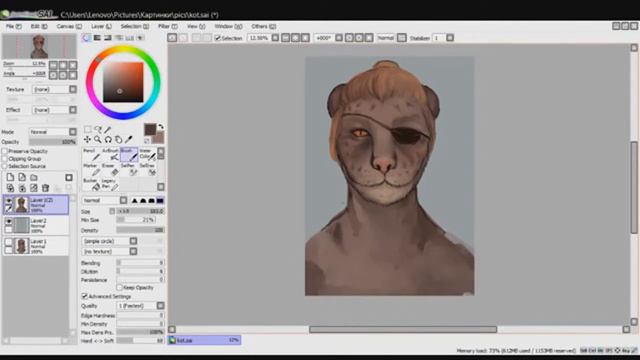The image size is (640, 360).
Task: Select the Bucket tool
Action: pyautogui.click(x=91, y=184)
